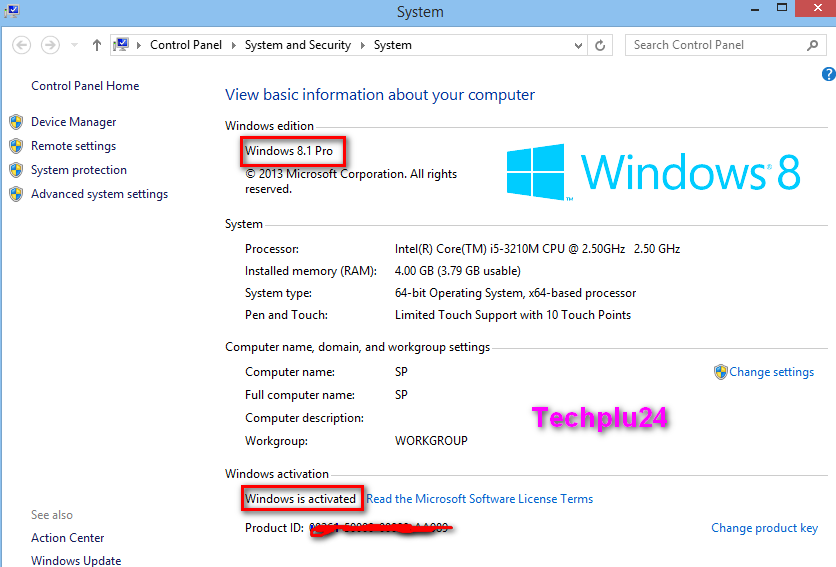Viewport: 836px width, 567px height.
Task: Click Change product key
Action: [x=765, y=528]
